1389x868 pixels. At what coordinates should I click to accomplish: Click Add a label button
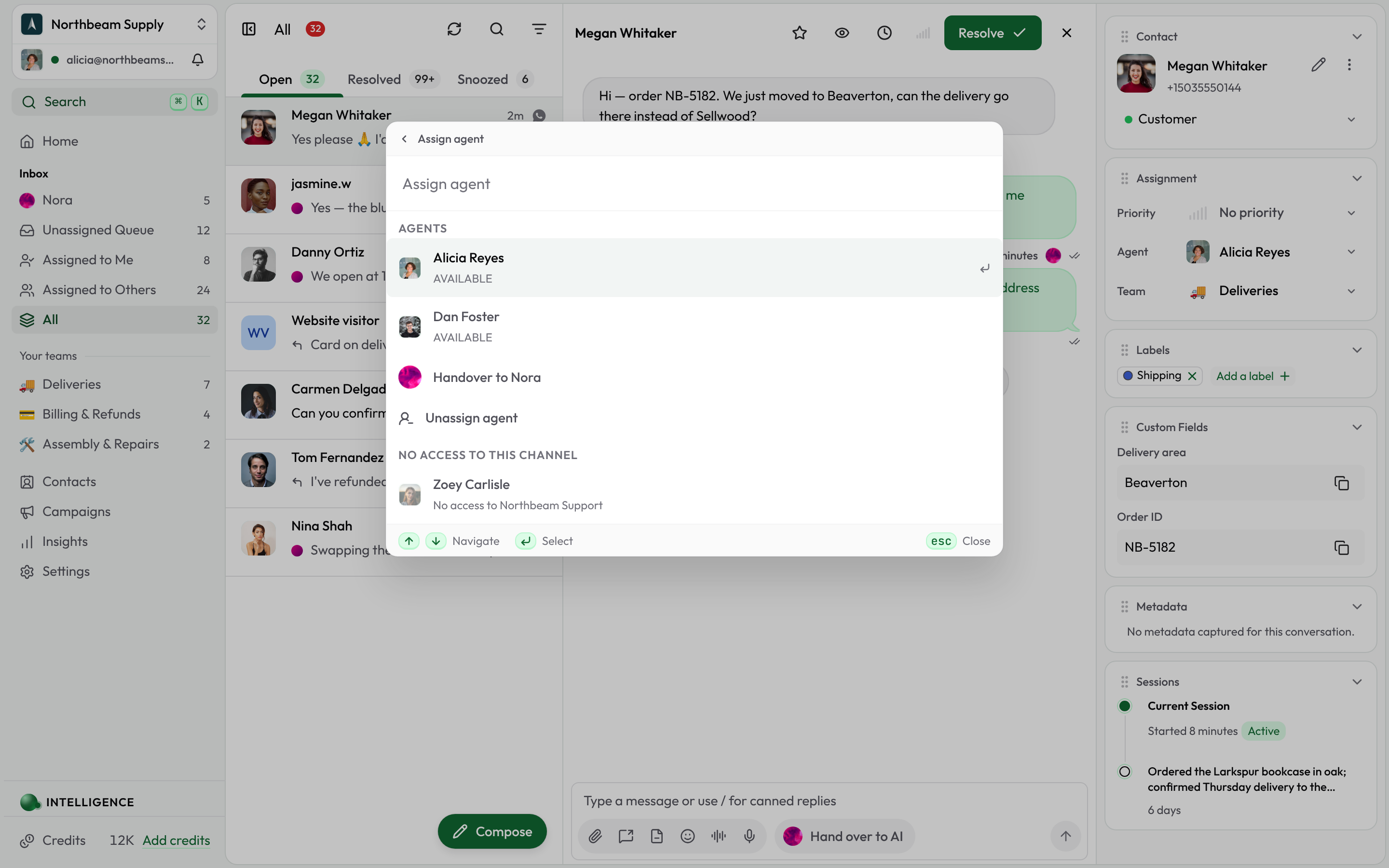[1253, 376]
